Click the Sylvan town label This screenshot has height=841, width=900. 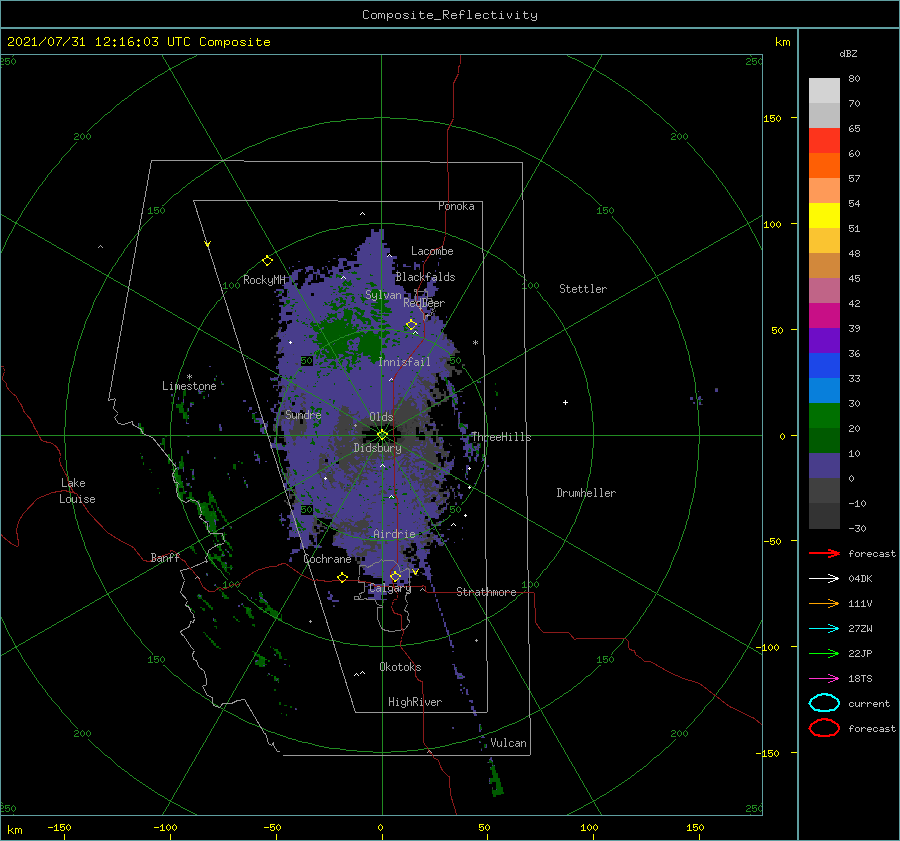pyautogui.click(x=383, y=295)
